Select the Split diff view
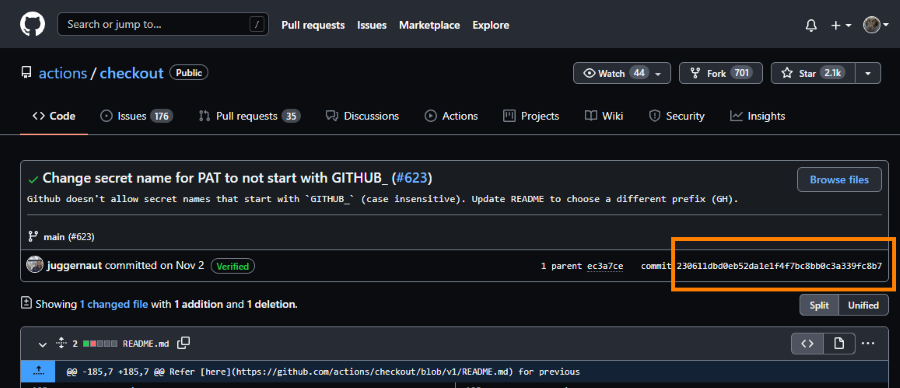Screen dimensions: 900x388 [819, 305]
